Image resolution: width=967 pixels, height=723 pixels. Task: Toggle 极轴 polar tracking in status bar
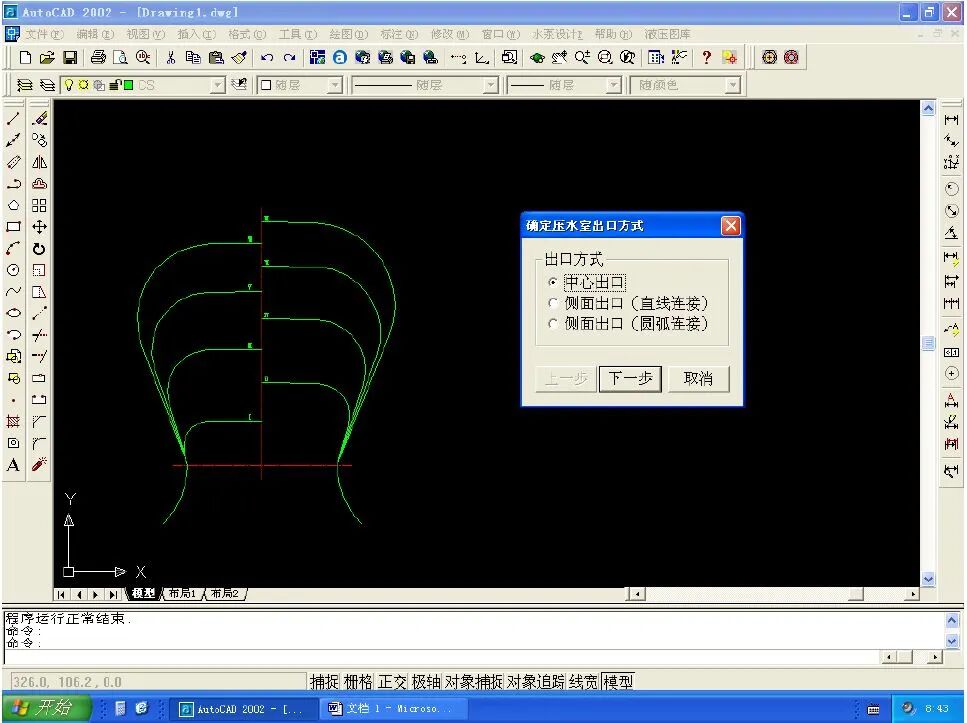[426, 682]
